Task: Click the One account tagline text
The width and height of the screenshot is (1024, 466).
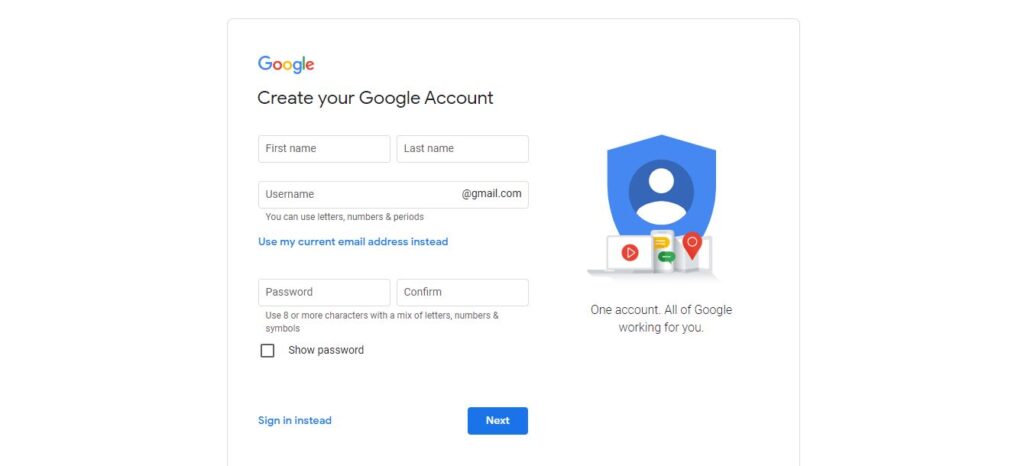Action: coord(661,318)
